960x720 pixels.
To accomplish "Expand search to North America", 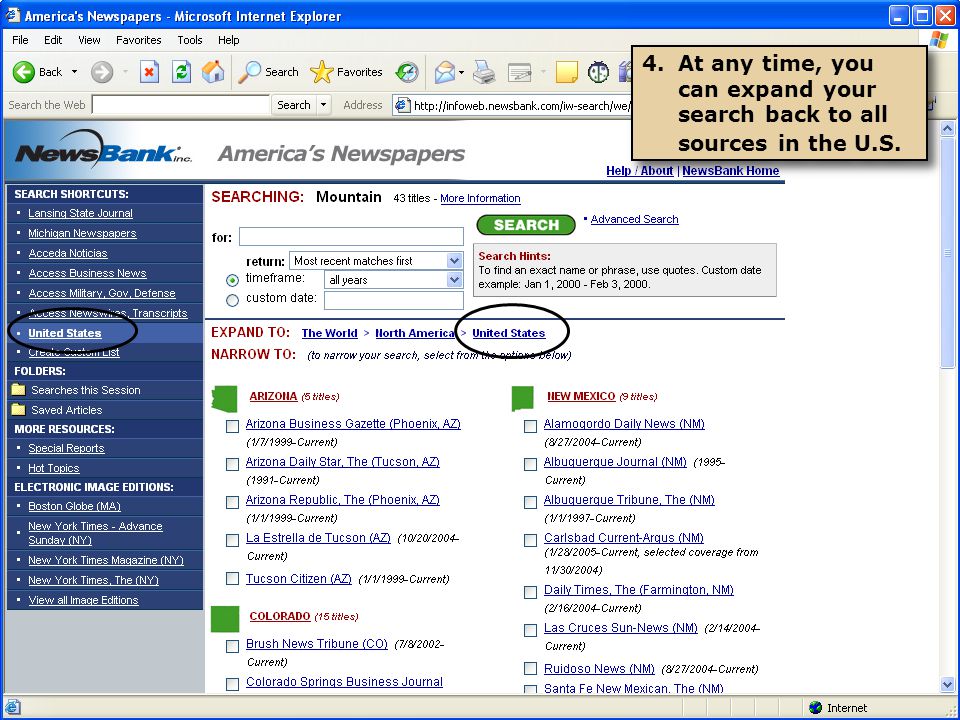I will 414,333.
